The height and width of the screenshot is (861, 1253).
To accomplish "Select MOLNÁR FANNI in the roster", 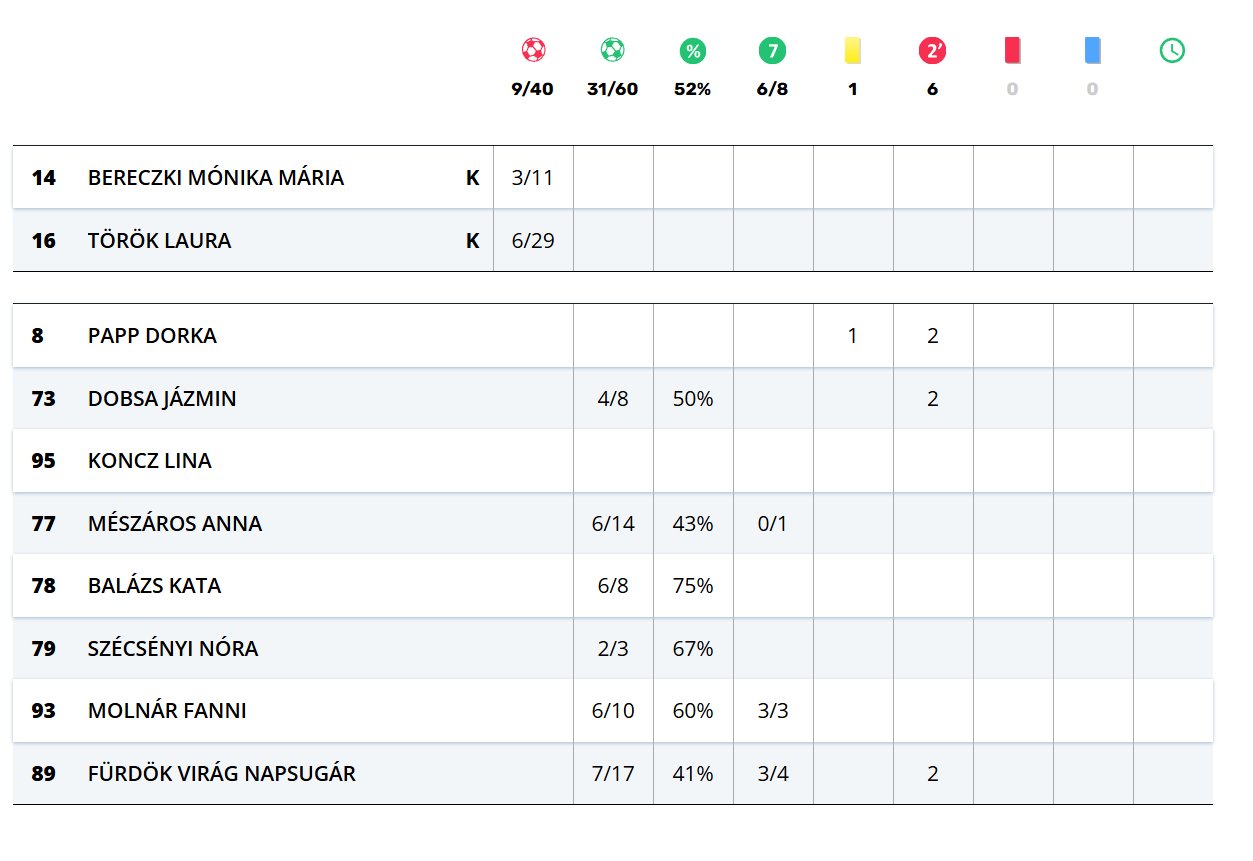I will click(167, 711).
